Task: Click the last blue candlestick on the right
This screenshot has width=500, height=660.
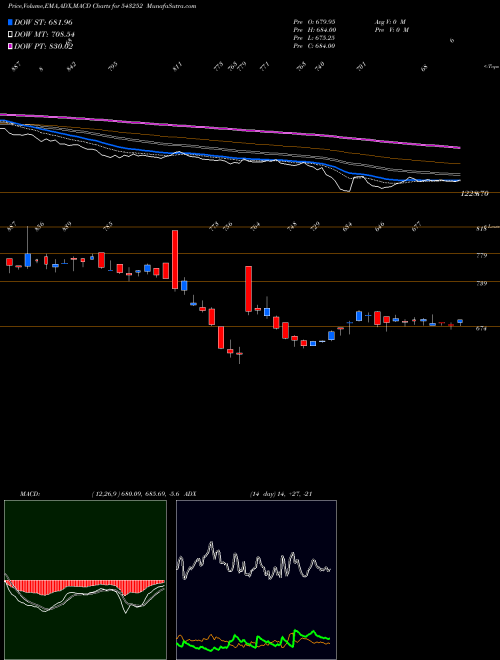Action: point(460,322)
